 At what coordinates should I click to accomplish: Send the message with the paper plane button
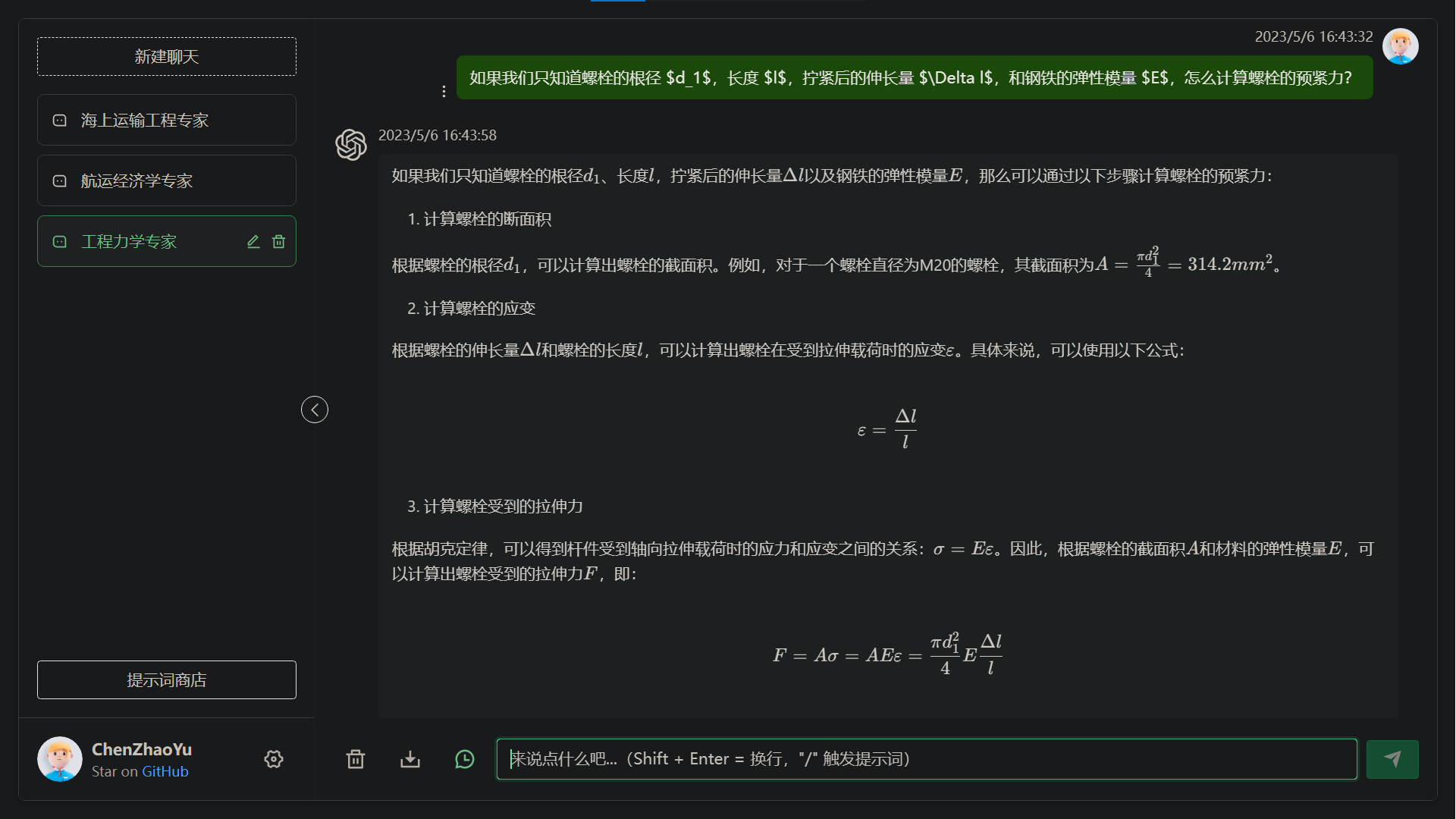click(x=1392, y=759)
